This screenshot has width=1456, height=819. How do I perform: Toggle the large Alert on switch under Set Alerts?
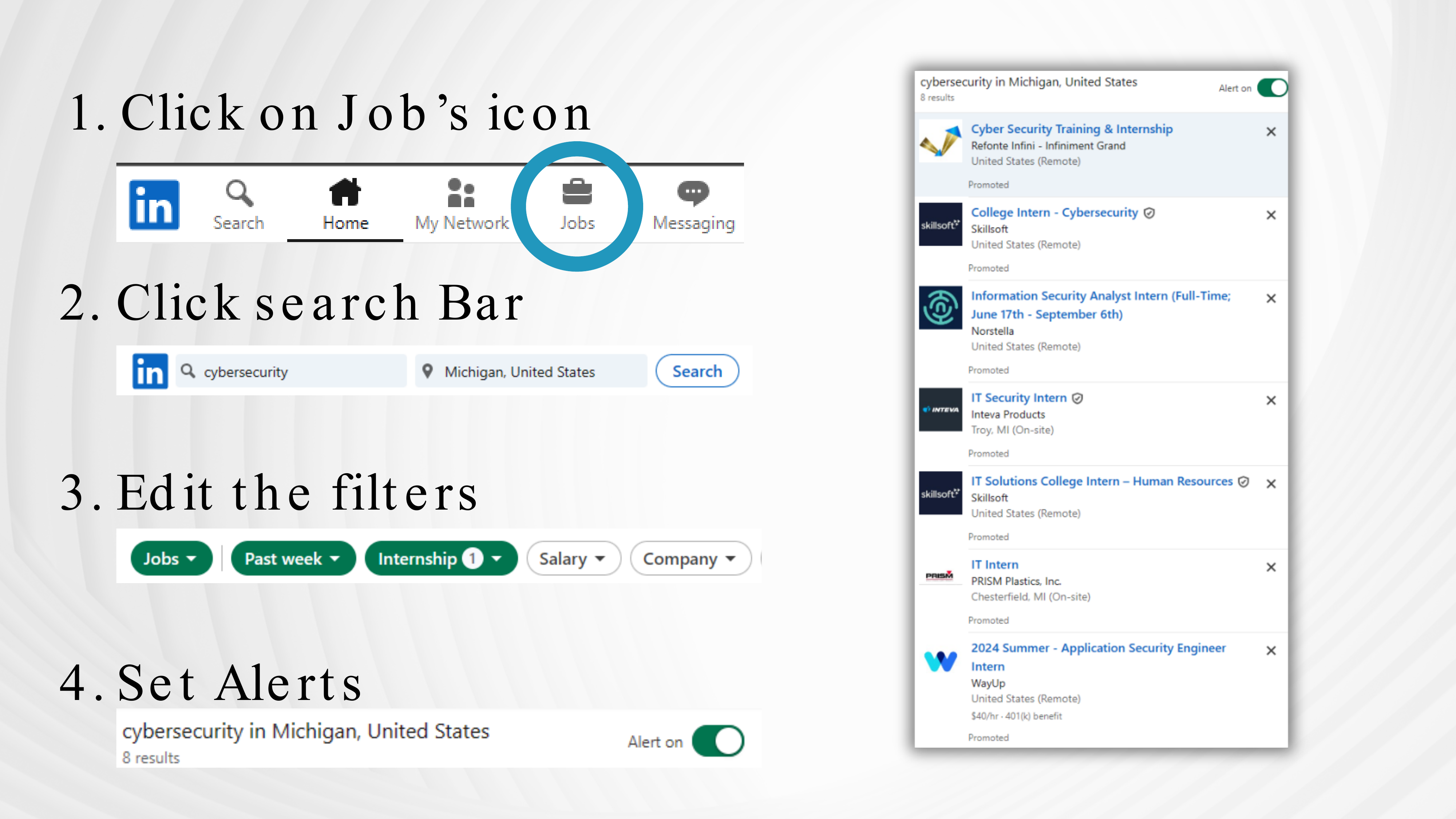718,741
